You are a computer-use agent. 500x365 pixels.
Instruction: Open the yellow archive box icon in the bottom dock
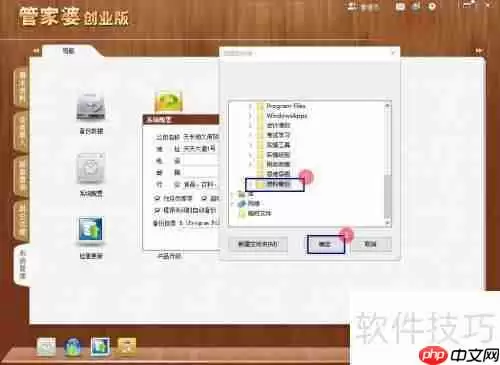pyautogui.click(x=127, y=346)
